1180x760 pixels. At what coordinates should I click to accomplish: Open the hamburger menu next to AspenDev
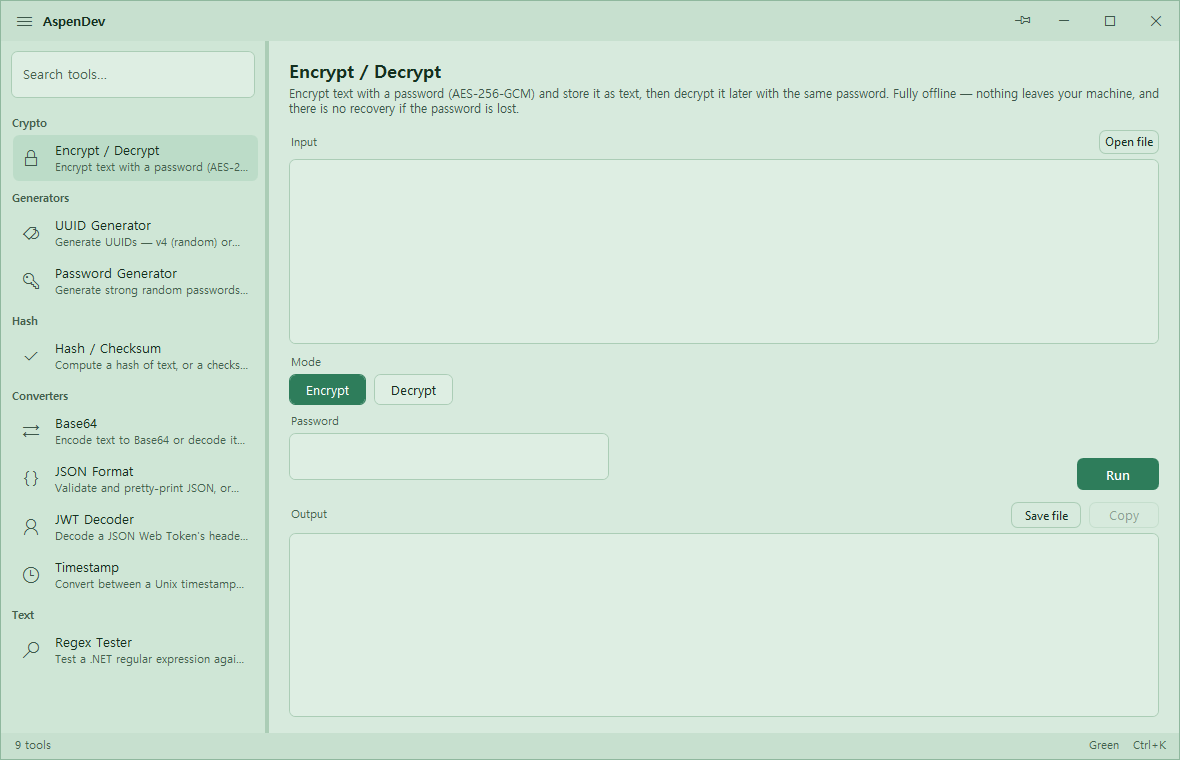pos(24,21)
